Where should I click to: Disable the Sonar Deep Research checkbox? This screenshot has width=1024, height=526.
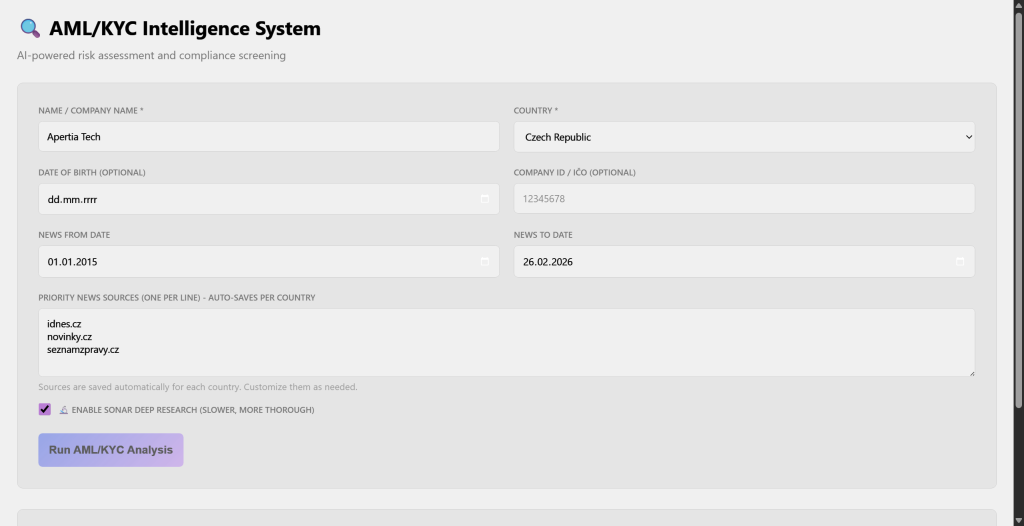click(x=45, y=409)
